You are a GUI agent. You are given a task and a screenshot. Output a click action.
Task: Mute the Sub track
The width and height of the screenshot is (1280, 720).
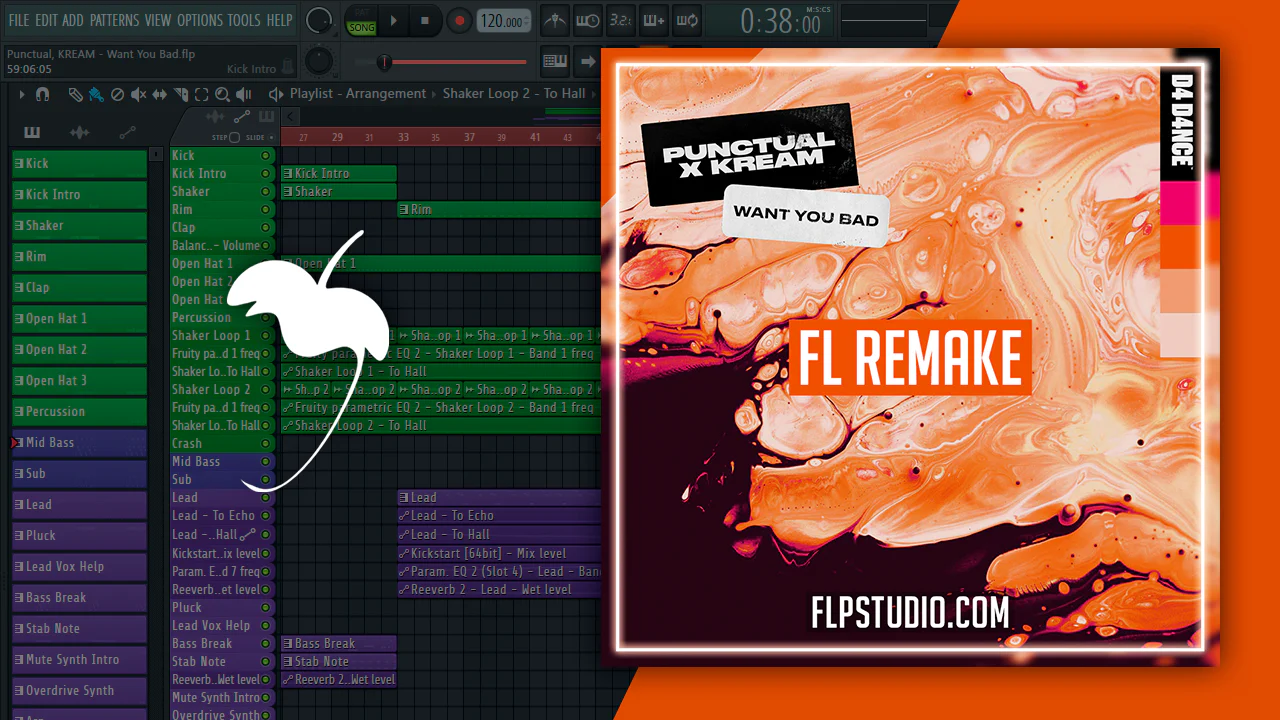tap(265, 480)
